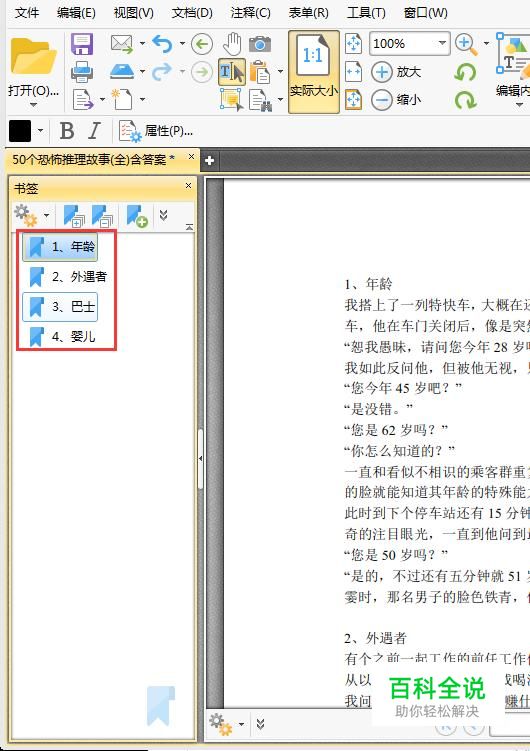Open bookmarks panel options gear

[25, 216]
